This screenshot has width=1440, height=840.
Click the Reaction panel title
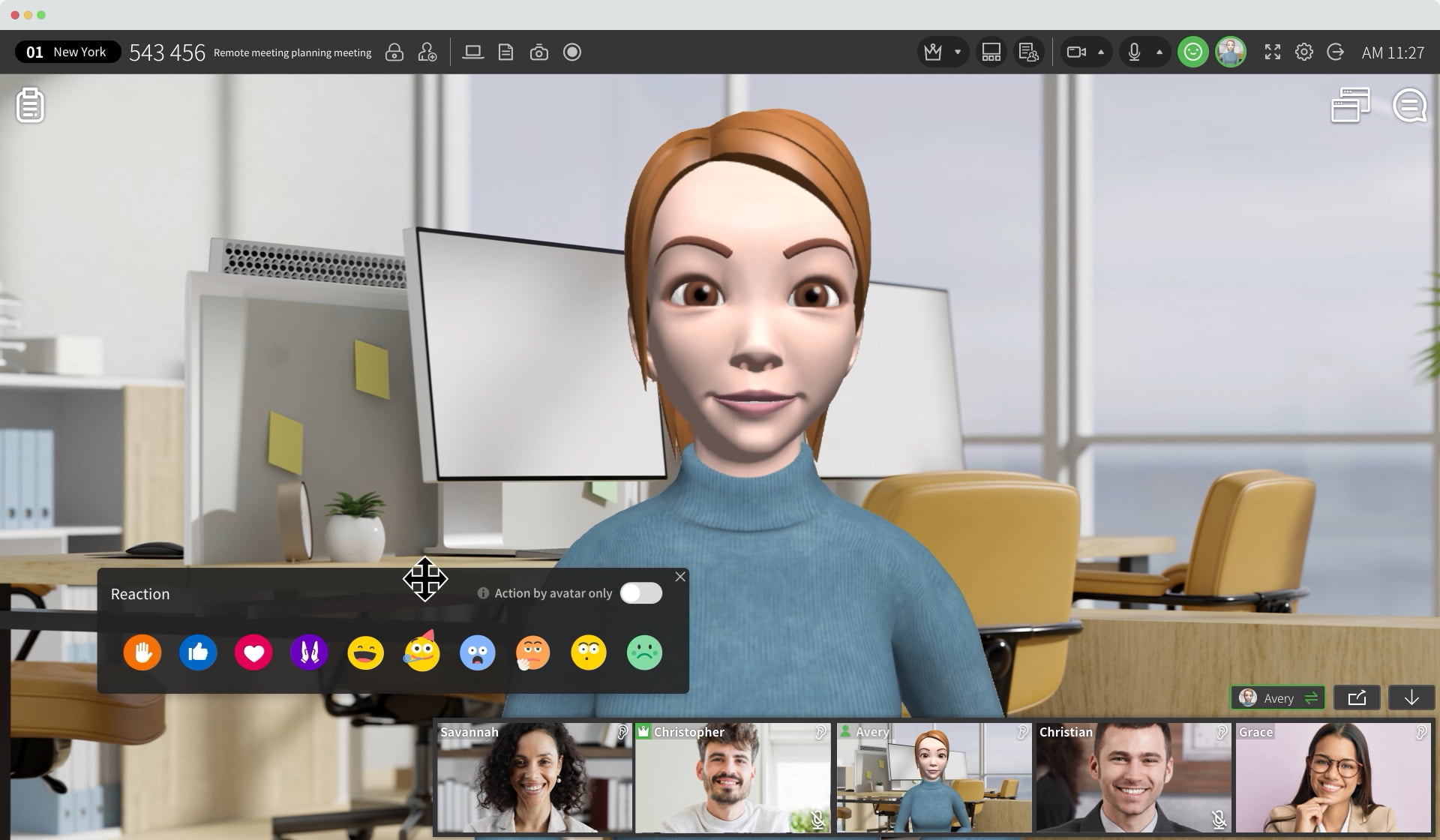point(140,594)
